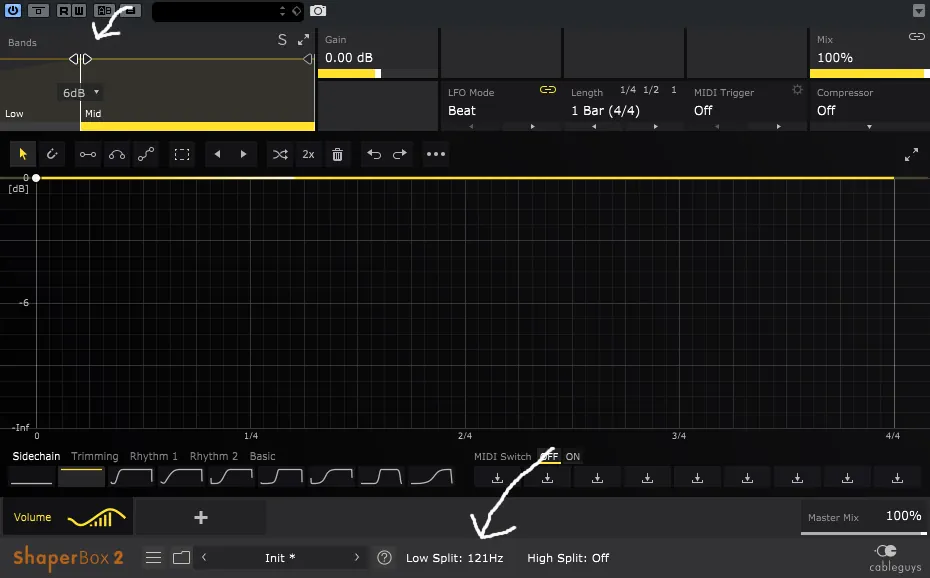Click the wave node at 0 dB
Image resolution: width=930 pixels, height=578 pixels.
(36, 178)
